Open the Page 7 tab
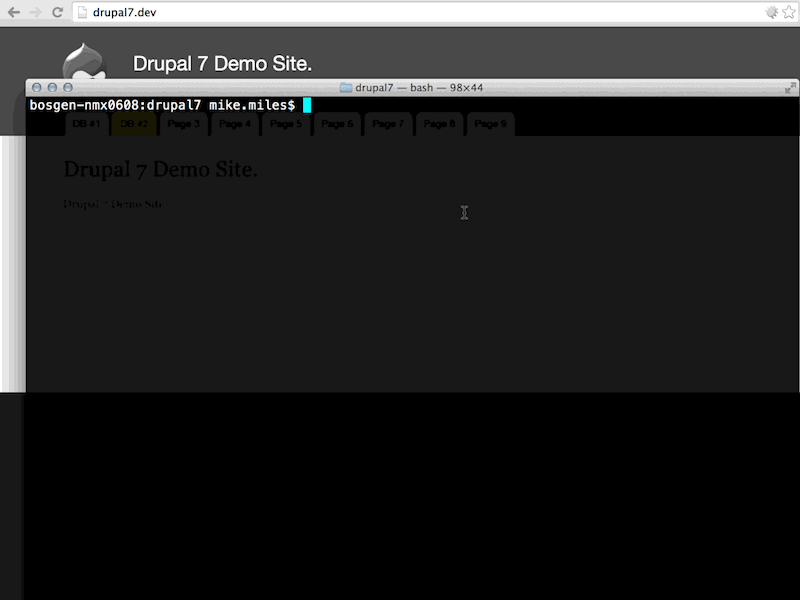 pyautogui.click(x=388, y=123)
